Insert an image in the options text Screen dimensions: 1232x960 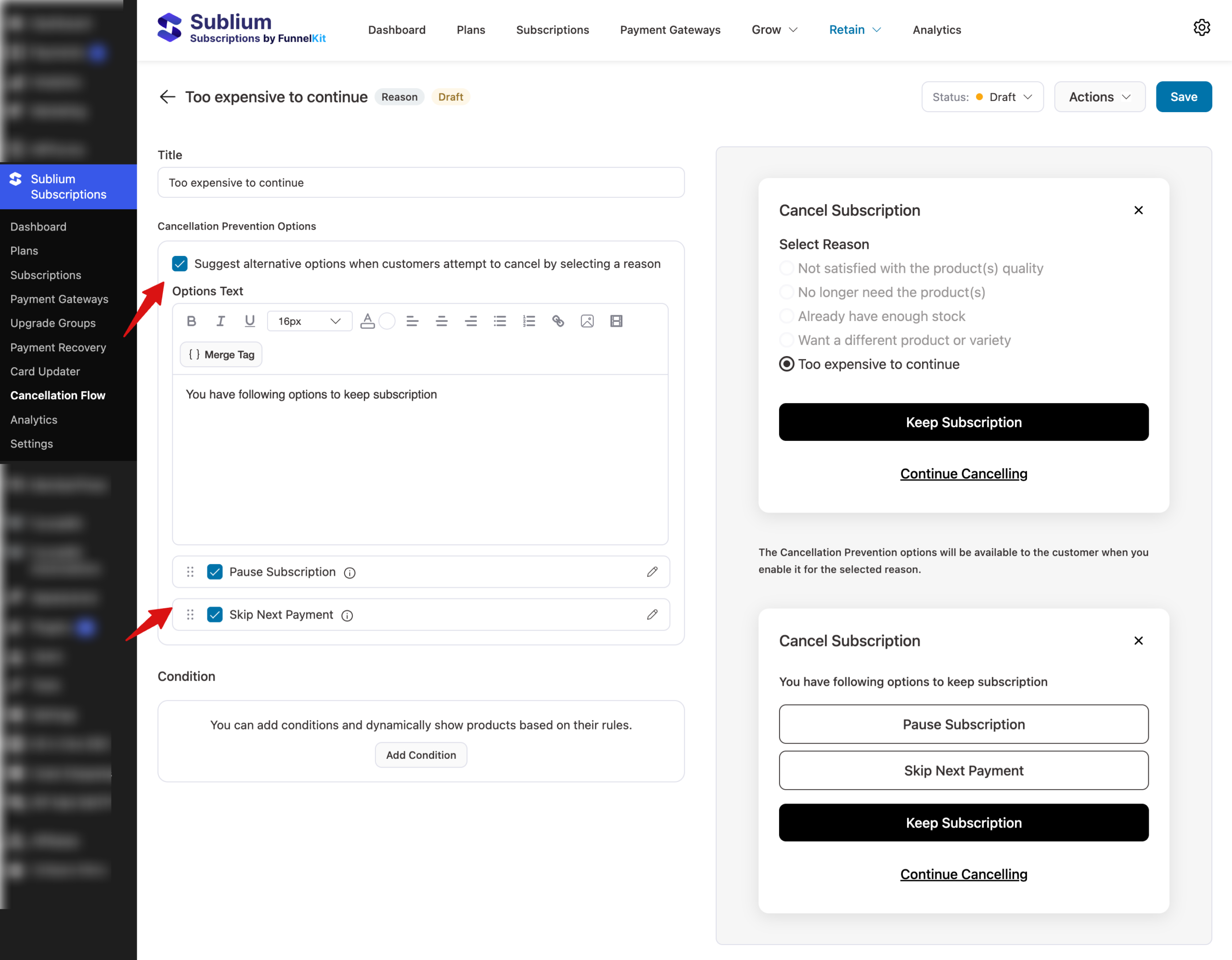[587, 321]
